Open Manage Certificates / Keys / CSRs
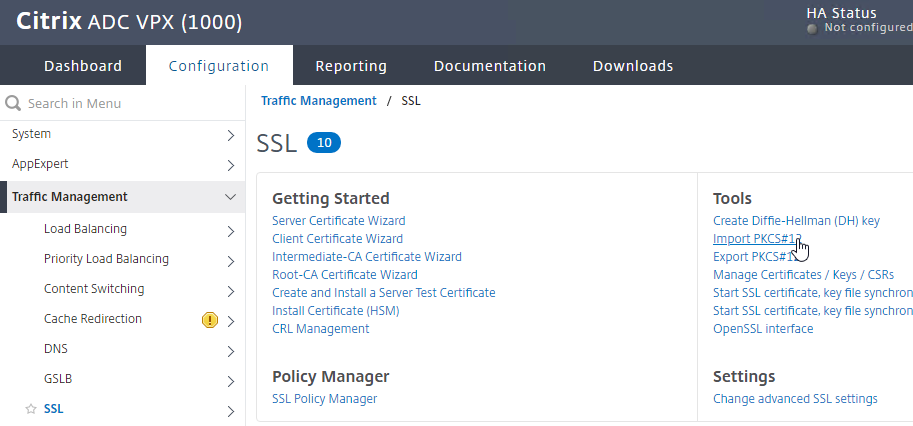The image size is (913, 426). click(803, 275)
